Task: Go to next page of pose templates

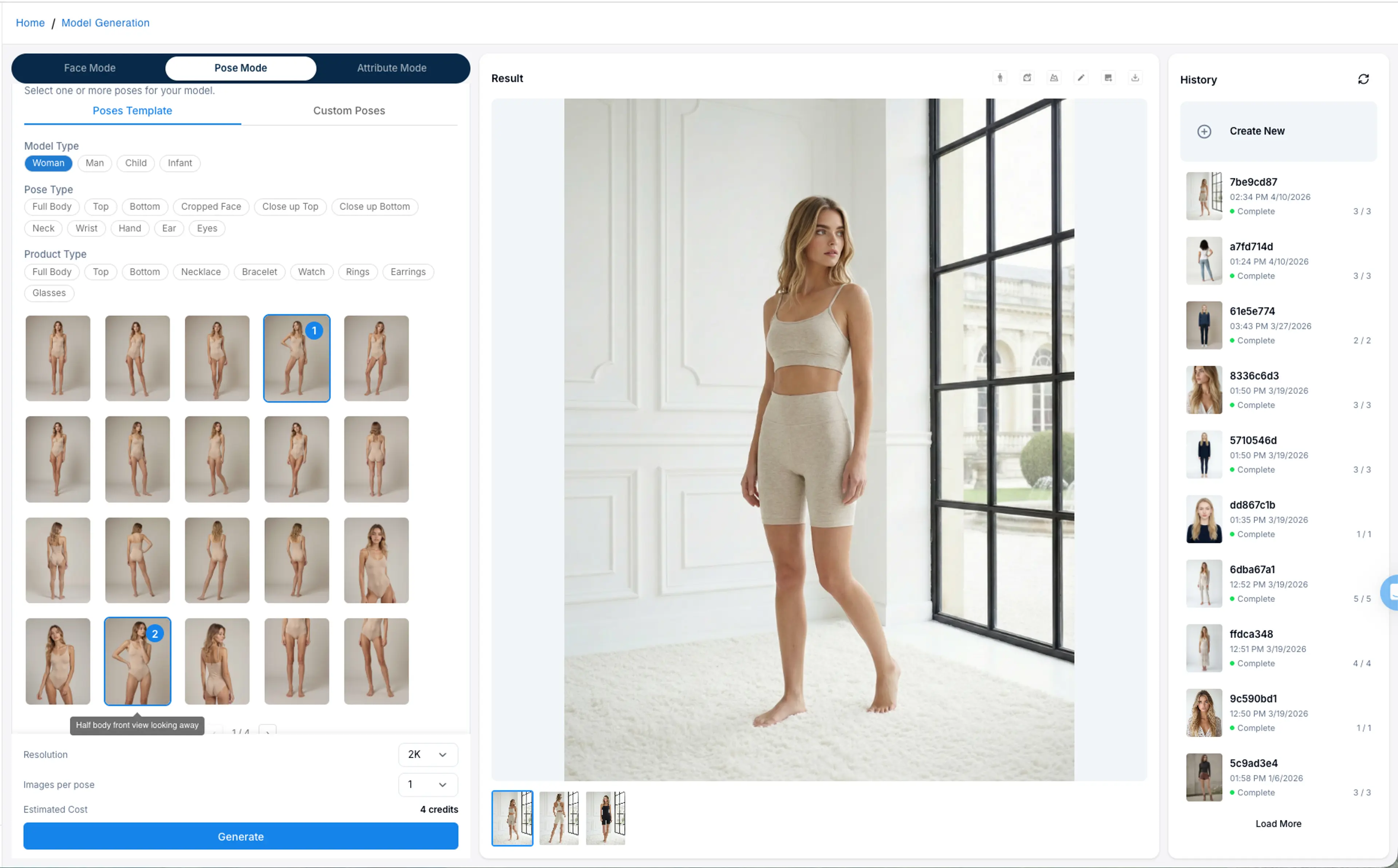Action: point(268,732)
